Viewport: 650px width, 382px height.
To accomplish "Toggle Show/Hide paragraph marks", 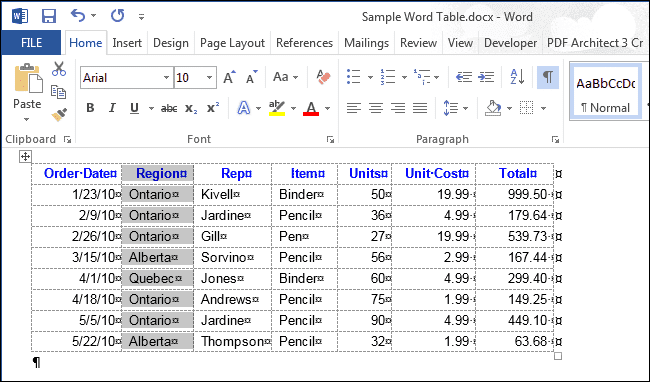I will tap(548, 77).
